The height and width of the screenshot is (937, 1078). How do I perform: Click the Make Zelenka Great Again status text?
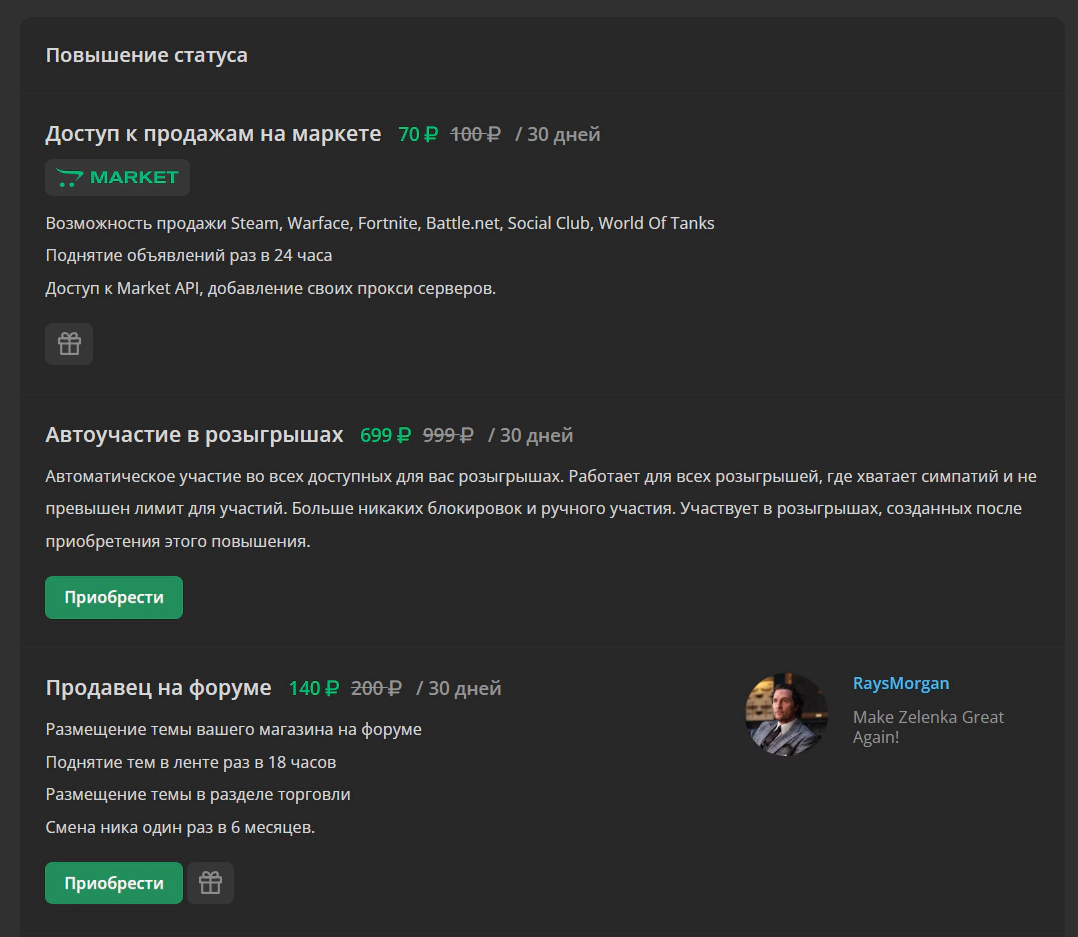coord(928,727)
